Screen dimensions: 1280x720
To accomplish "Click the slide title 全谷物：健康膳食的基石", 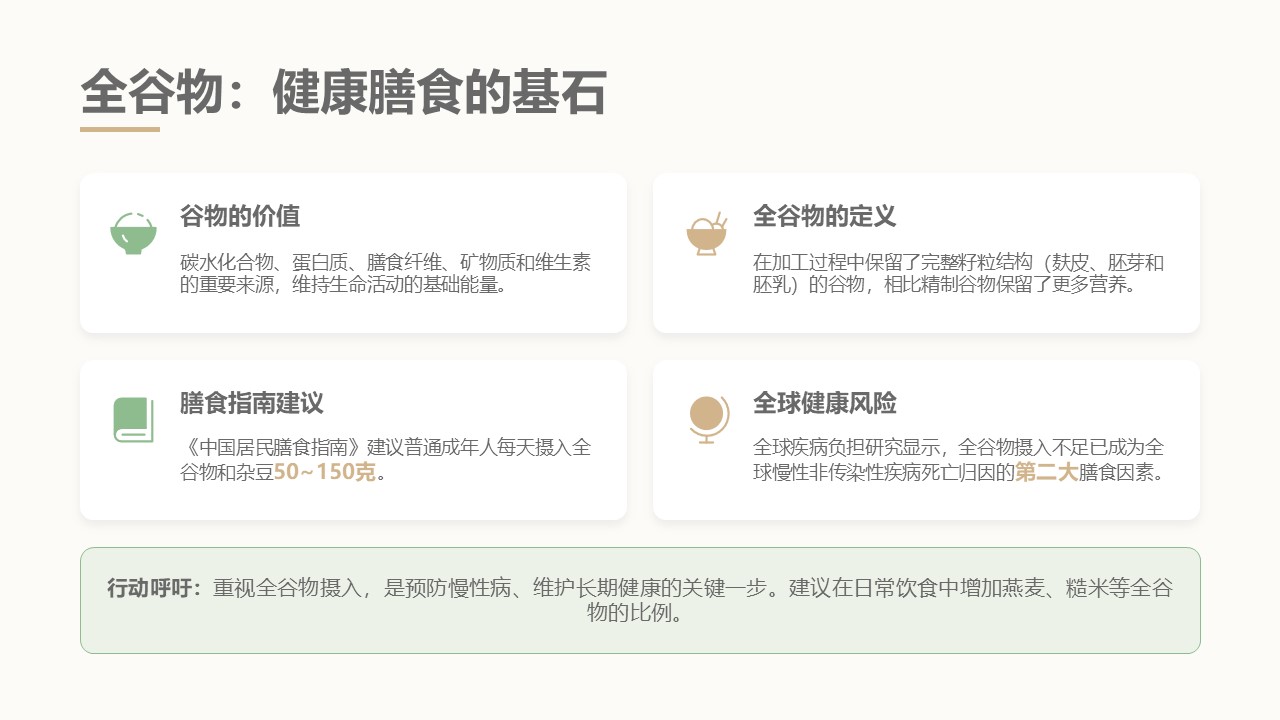I will click(x=343, y=94).
